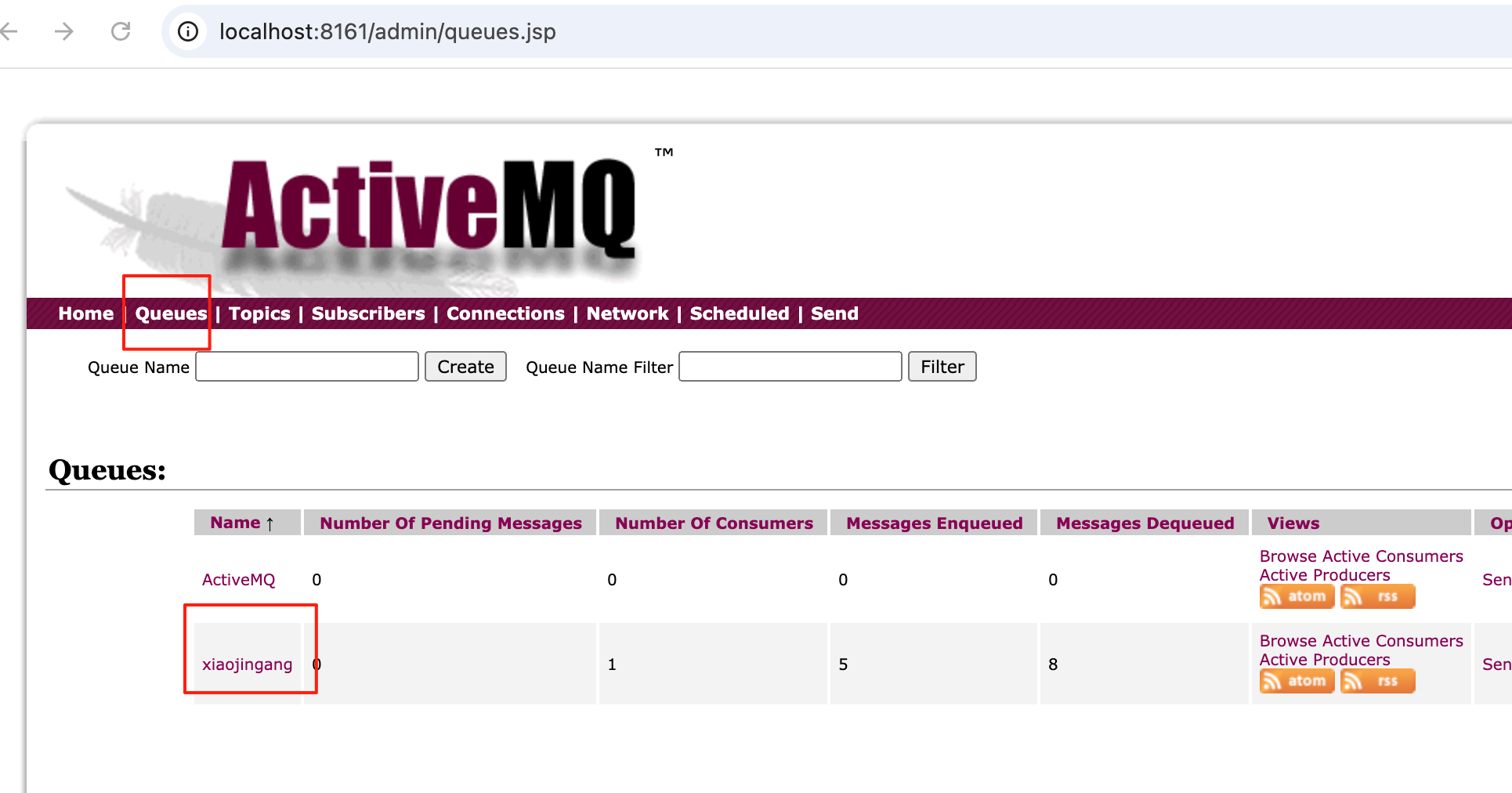Open Active Producers for the xiaojingang queue

point(1325,660)
